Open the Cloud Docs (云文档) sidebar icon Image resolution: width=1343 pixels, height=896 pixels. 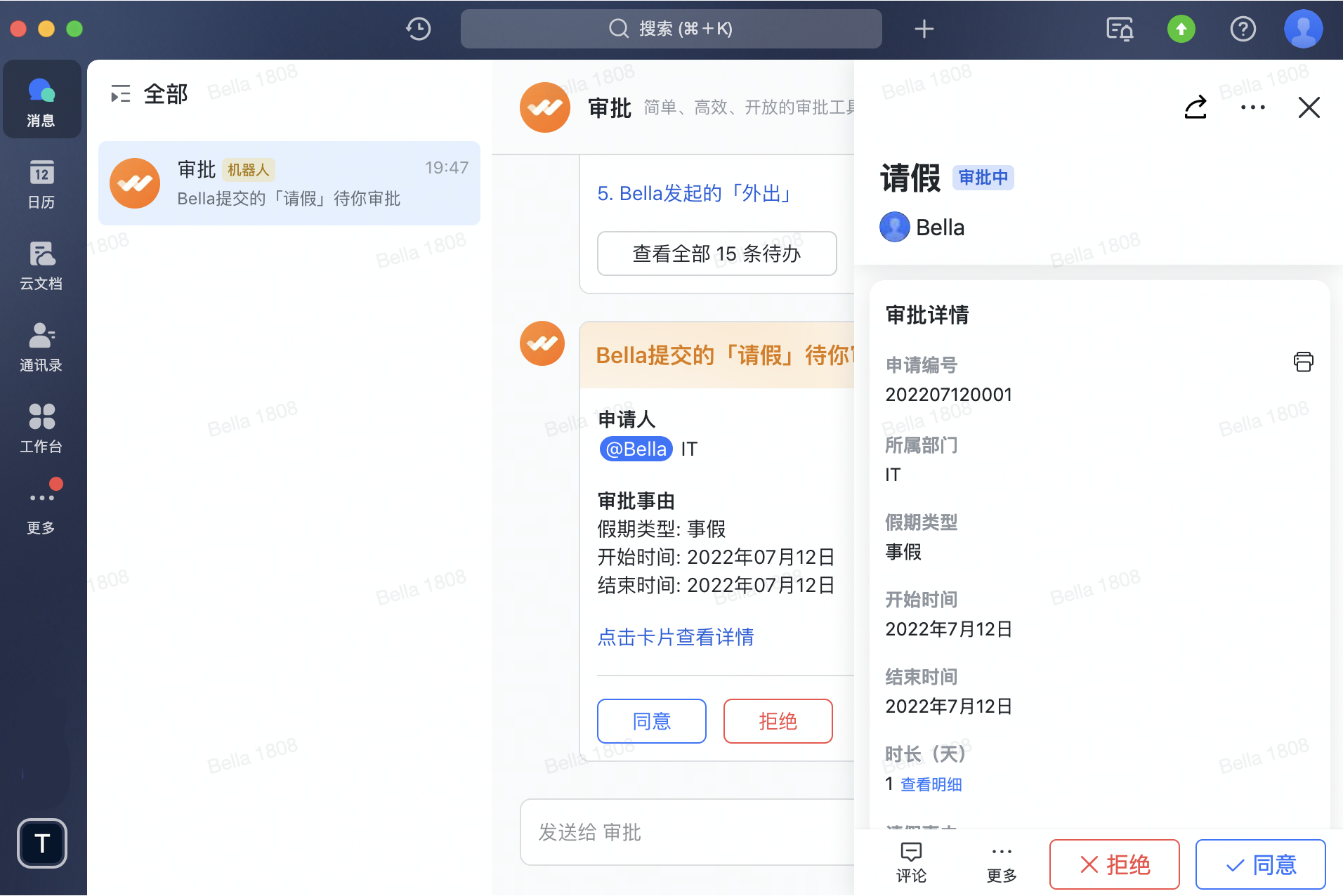coord(41,265)
